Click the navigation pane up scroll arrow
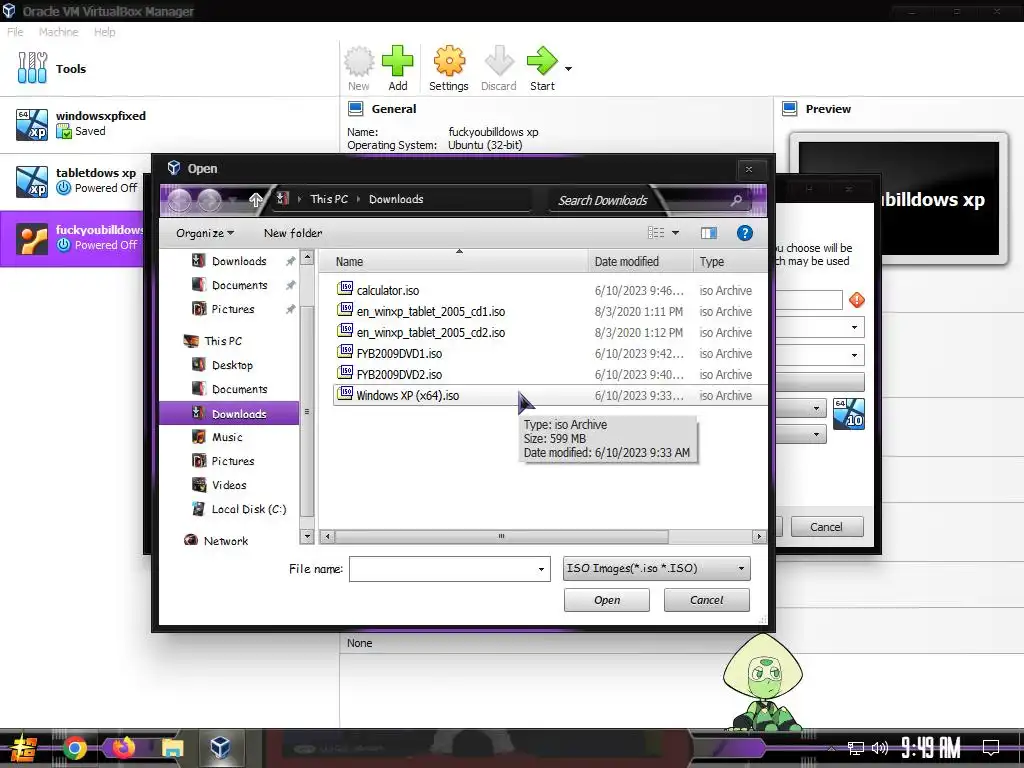 click(307, 257)
